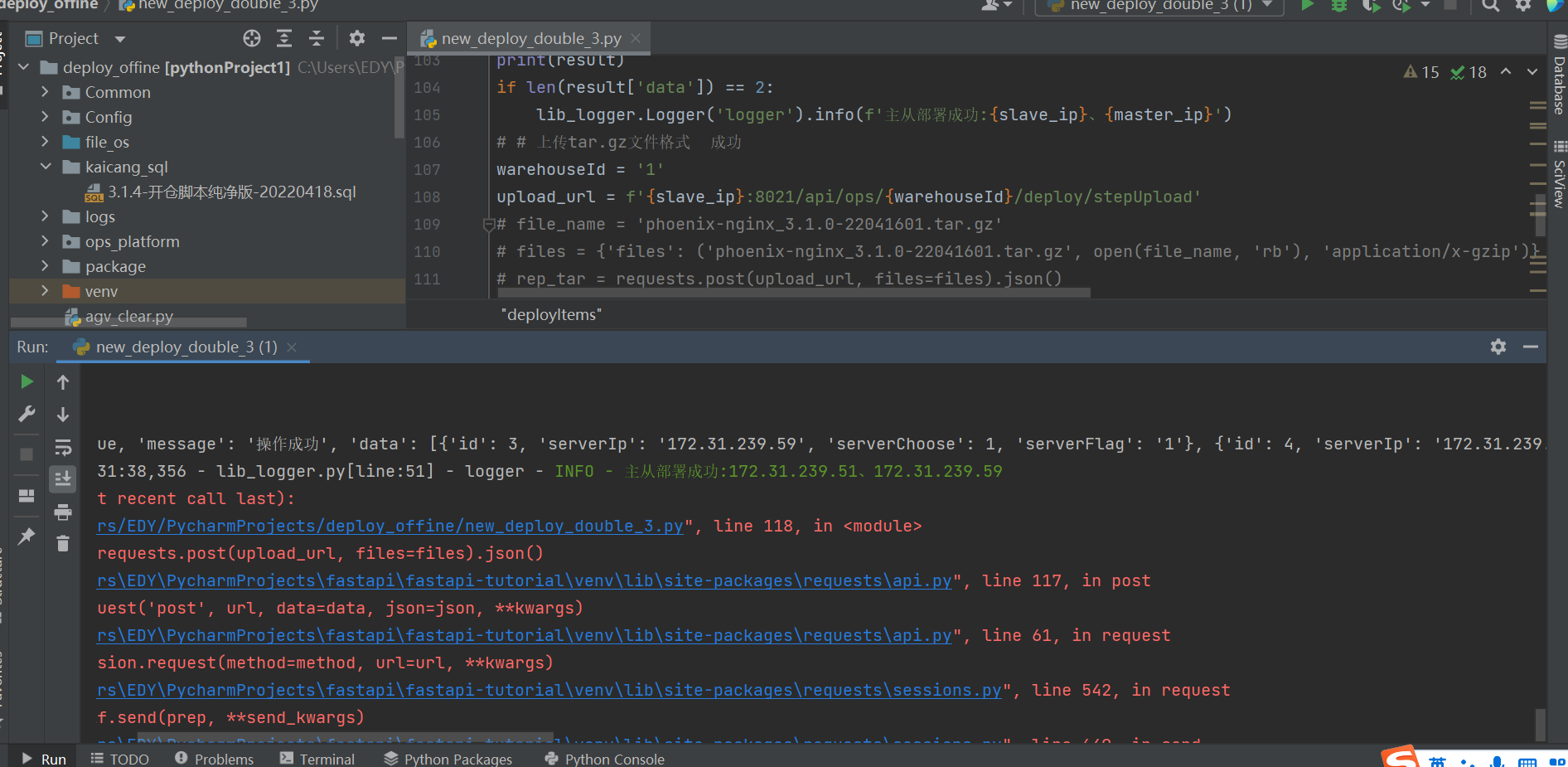Click the "deployItems" breadcrumb

[551, 314]
